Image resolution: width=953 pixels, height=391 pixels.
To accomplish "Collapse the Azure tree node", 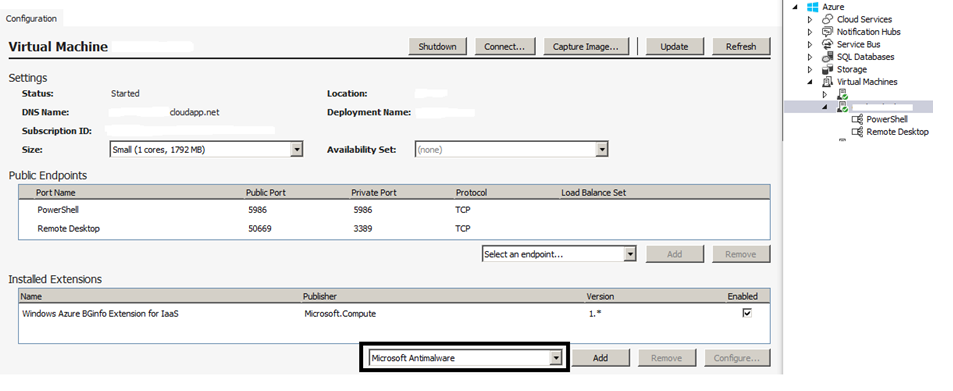I will click(x=795, y=7).
